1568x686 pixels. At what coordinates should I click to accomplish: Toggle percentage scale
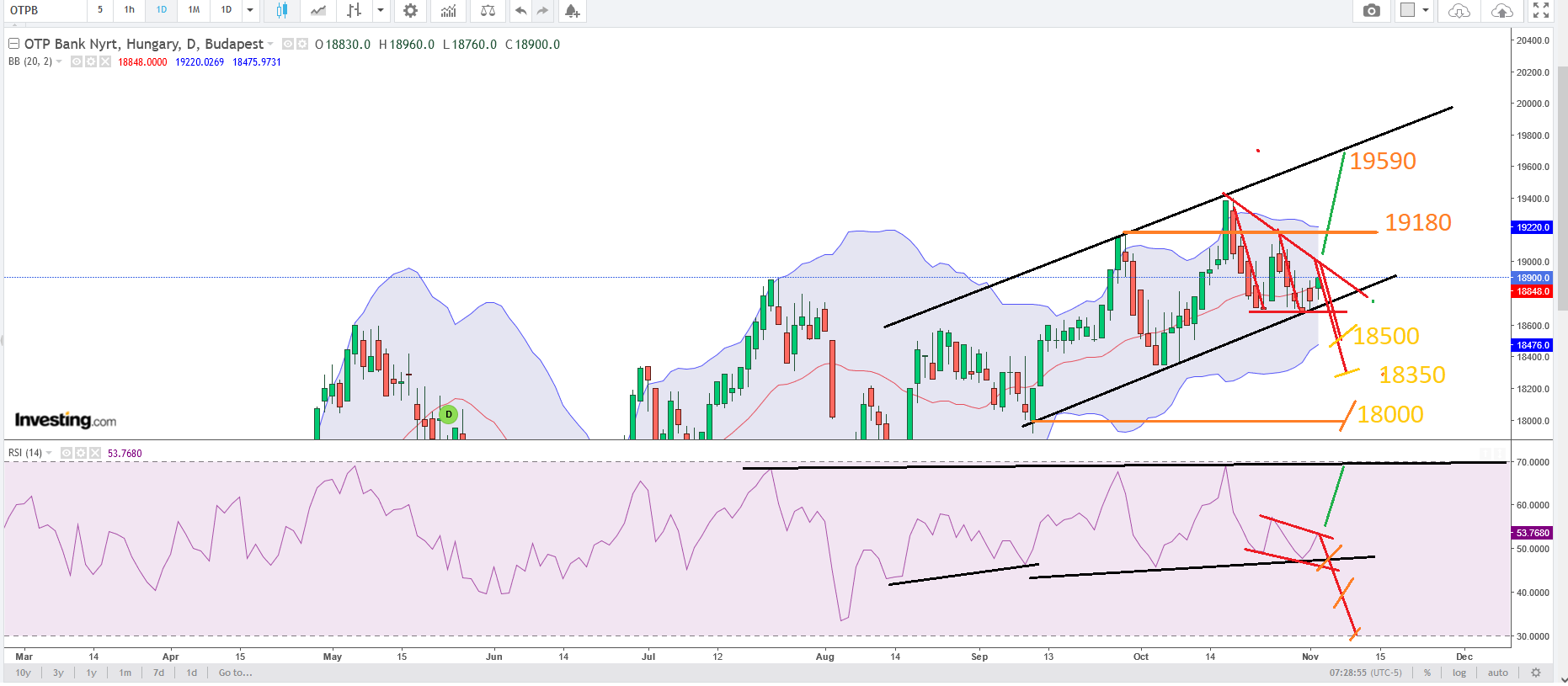(x=1427, y=673)
